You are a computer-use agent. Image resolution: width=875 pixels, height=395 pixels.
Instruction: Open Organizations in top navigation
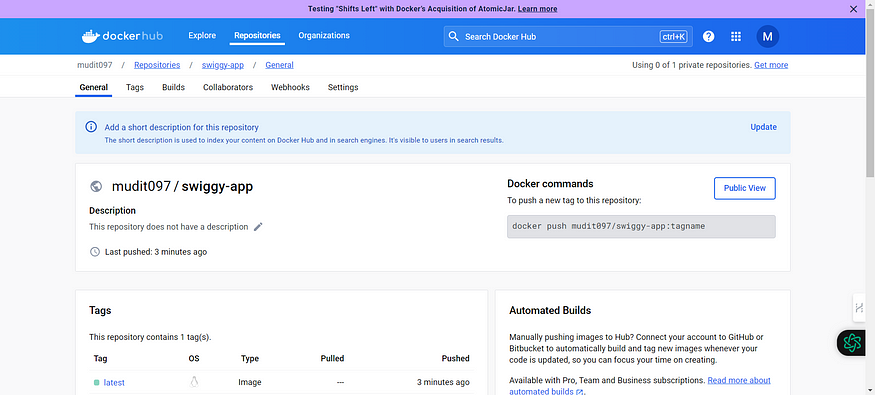click(x=324, y=35)
